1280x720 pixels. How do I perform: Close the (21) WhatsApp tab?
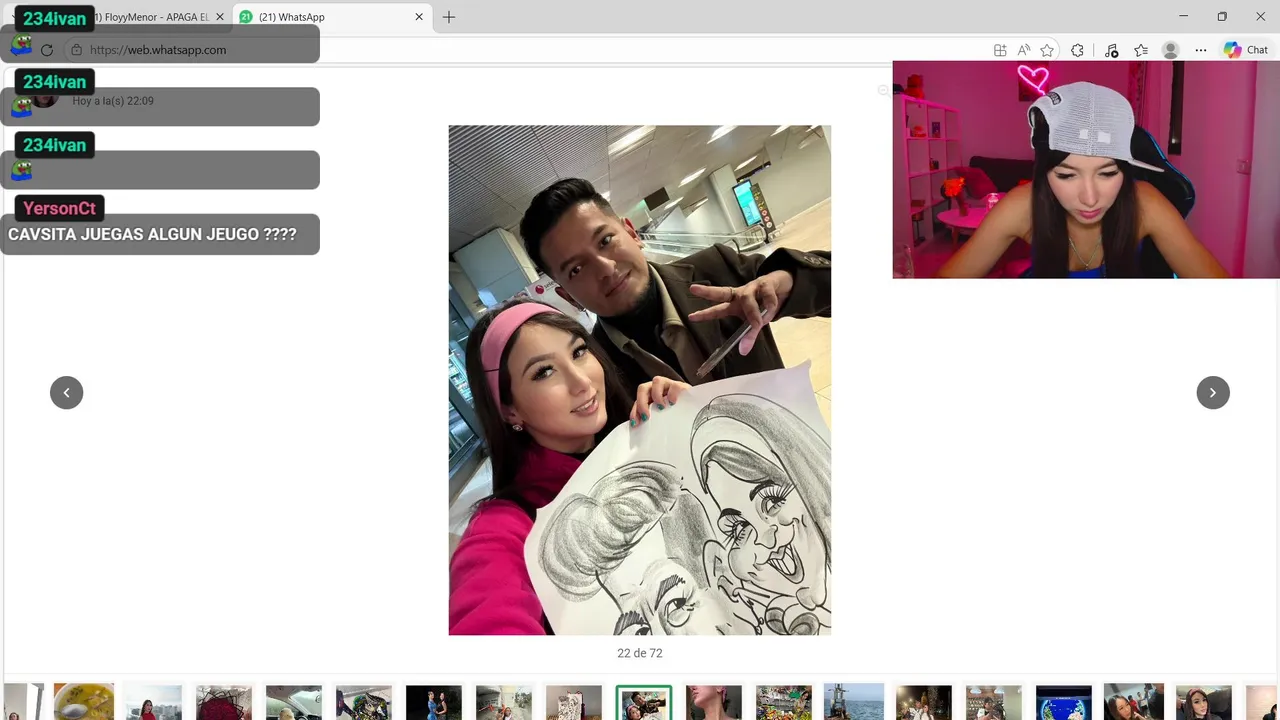pyautogui.click(x=419, y=17)
